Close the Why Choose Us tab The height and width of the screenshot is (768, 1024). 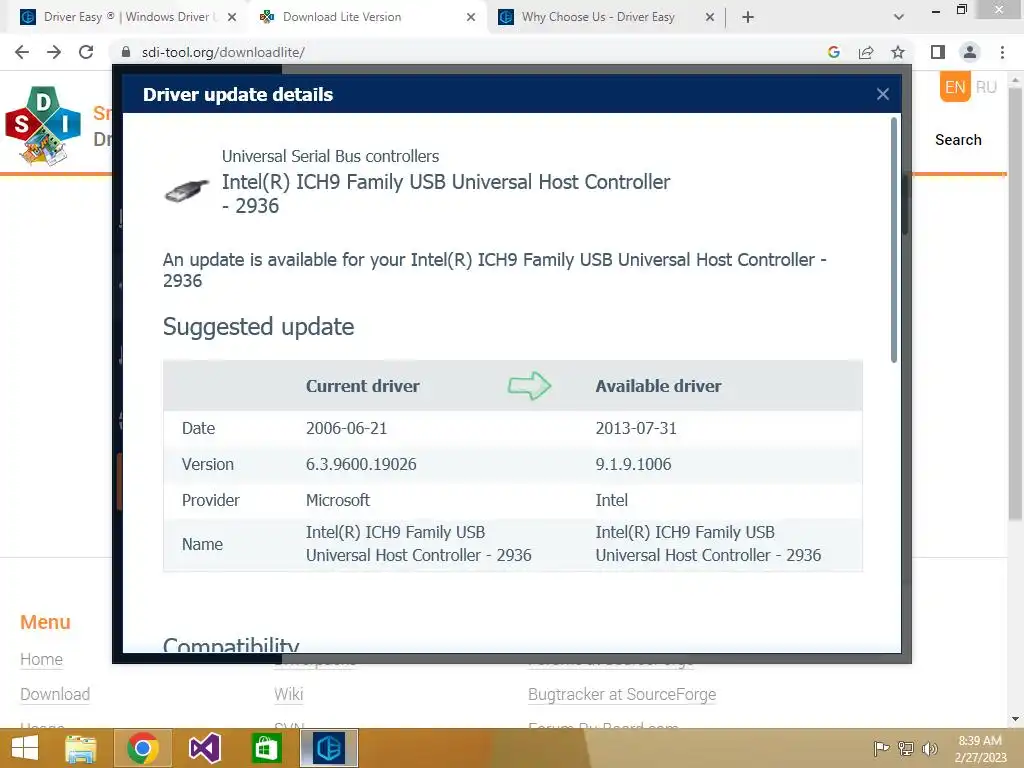click(x=710, y=17)
